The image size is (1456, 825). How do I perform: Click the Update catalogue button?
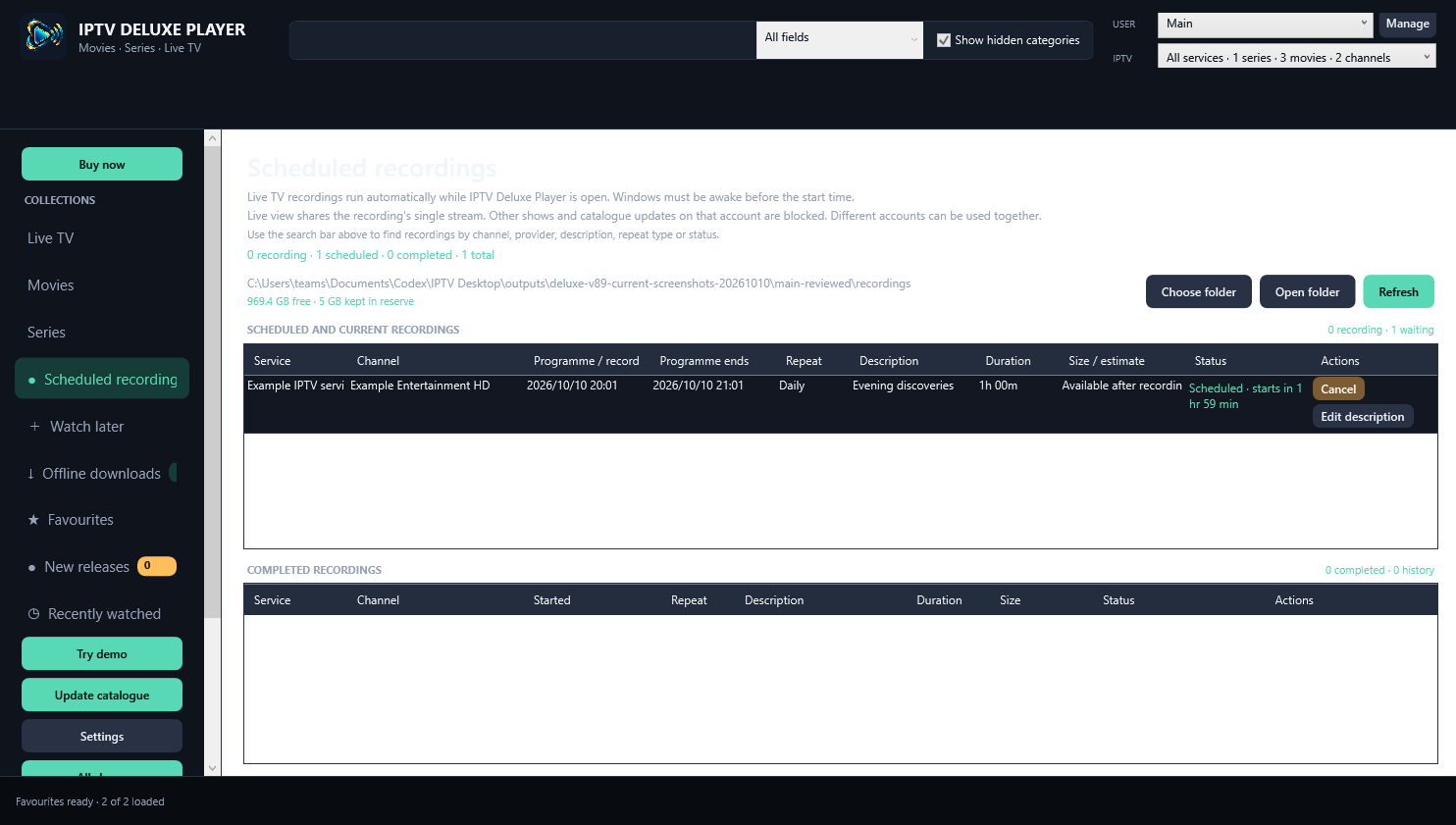coord(102,695)
